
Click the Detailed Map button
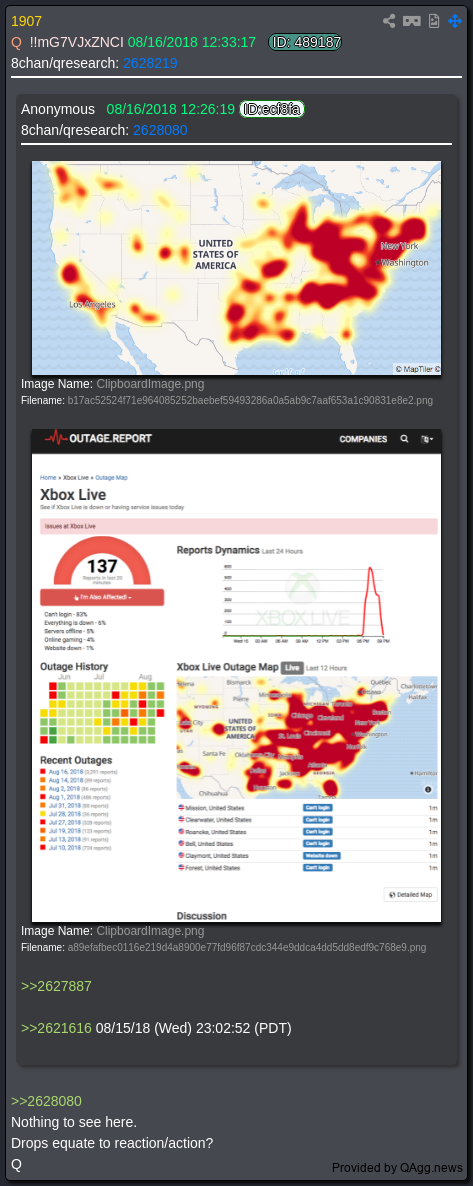click(x=411, y=894)
